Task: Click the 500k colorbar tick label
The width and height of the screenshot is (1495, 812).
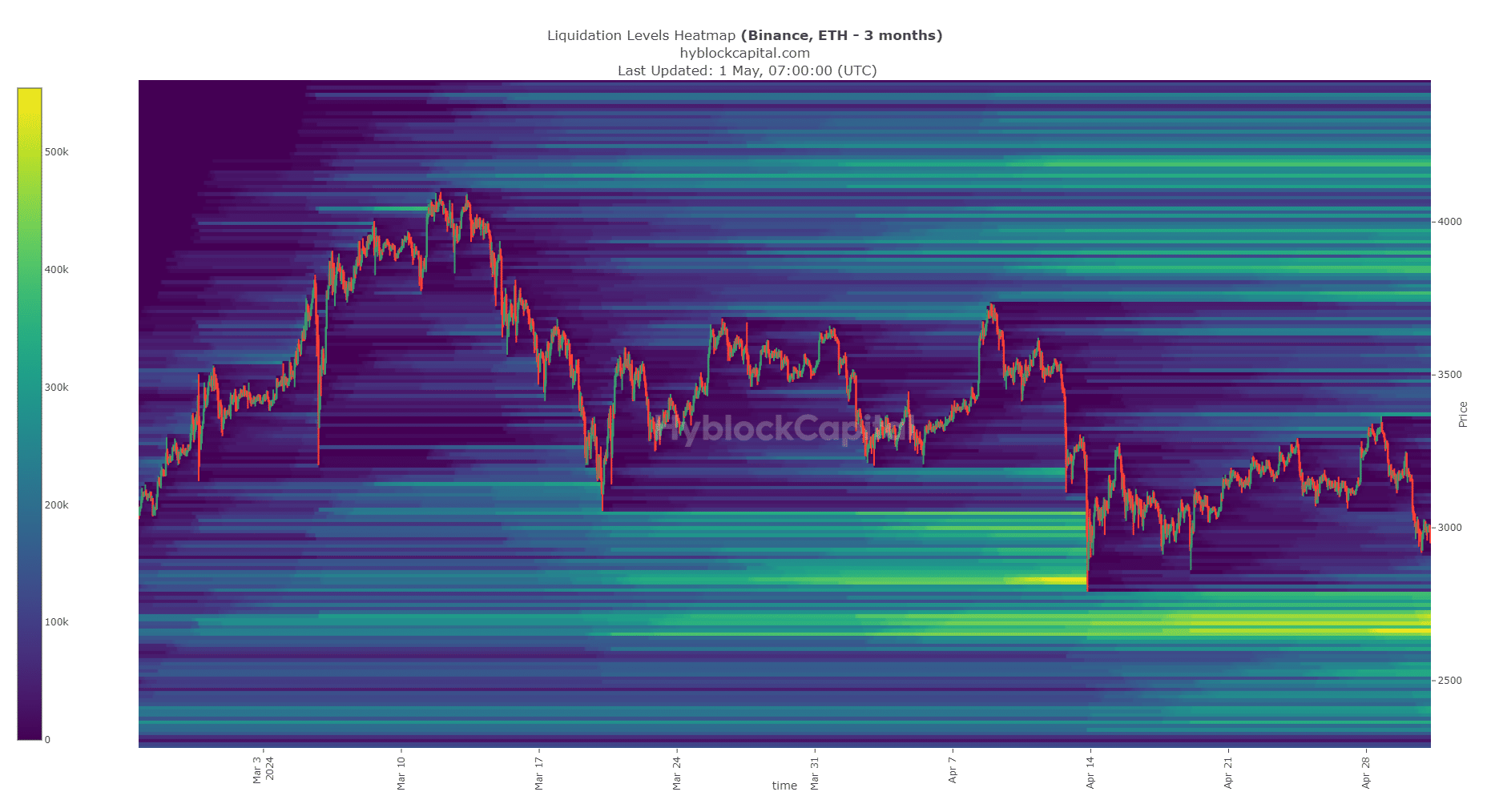Action: pos(56,152)
